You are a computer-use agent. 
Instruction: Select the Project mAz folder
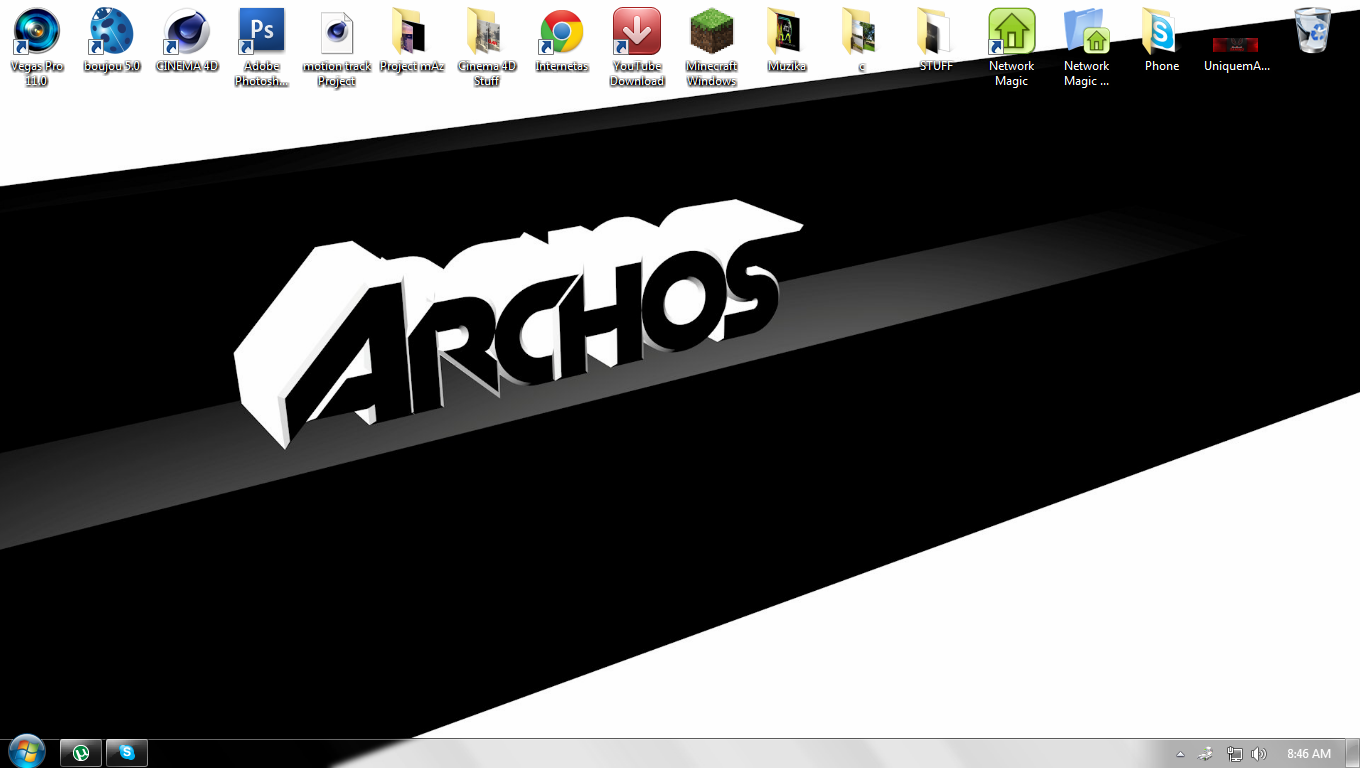pyautogui.click(x=412, y=40)
